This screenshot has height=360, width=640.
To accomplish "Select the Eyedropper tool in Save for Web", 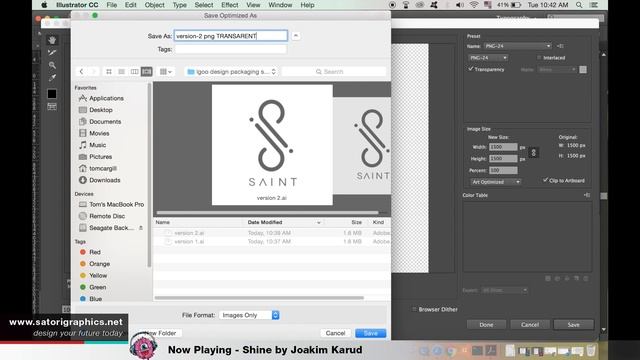I will pyautogui.click(x=52, y=78).
